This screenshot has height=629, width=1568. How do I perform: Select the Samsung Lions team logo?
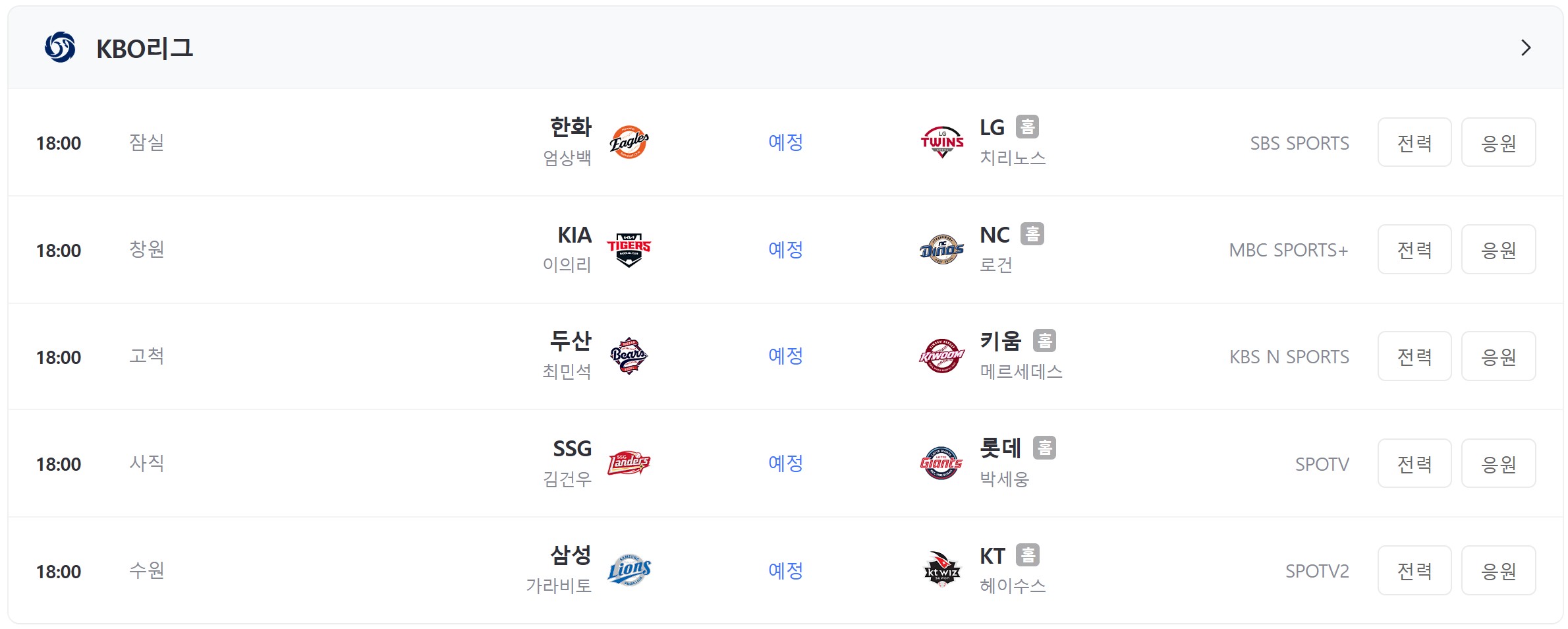629,570
